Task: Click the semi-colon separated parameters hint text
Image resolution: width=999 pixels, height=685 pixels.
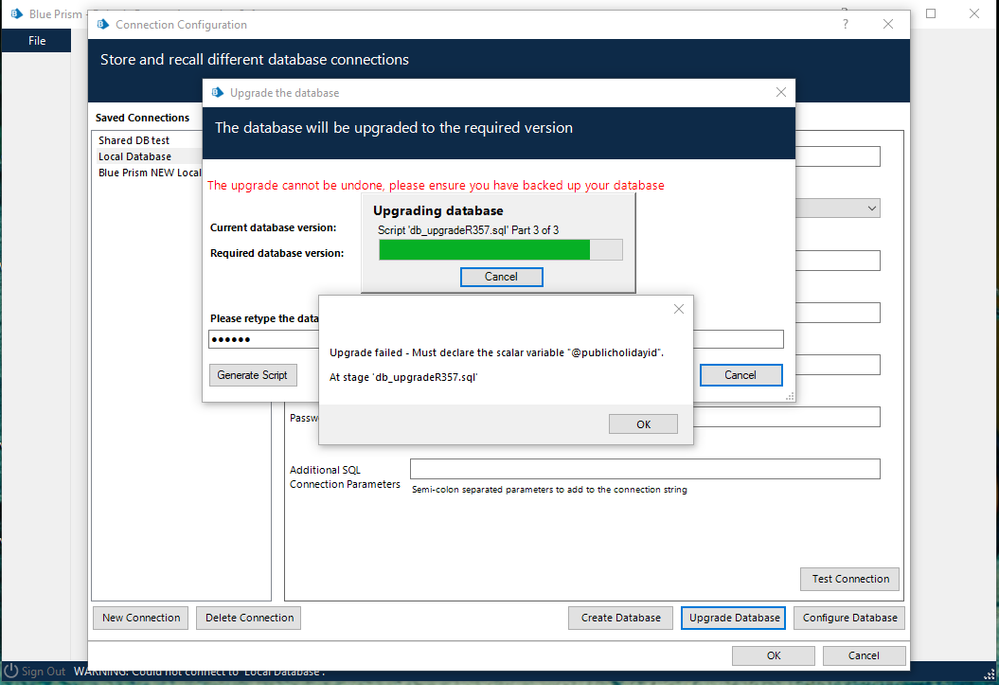Action: pos(549,490)
